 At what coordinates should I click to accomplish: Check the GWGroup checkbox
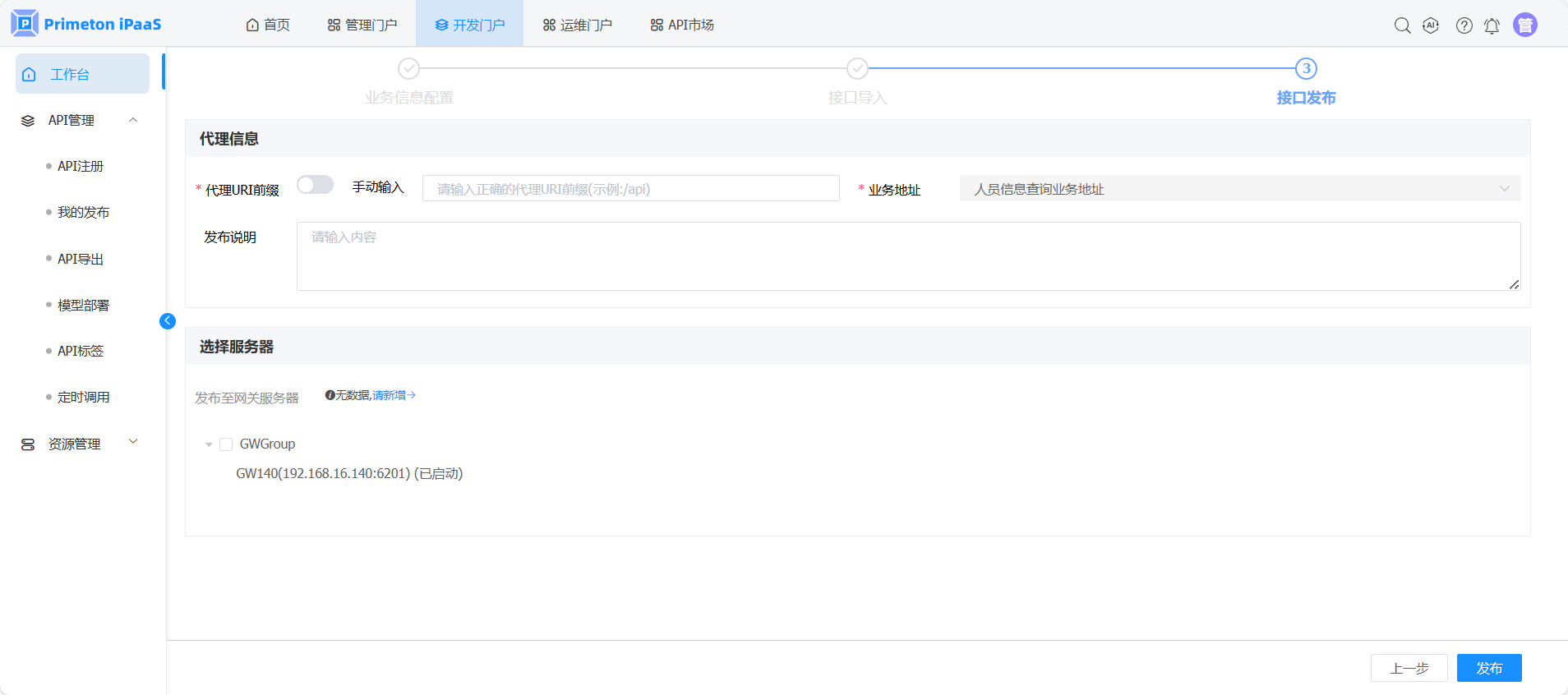point(226,444)
